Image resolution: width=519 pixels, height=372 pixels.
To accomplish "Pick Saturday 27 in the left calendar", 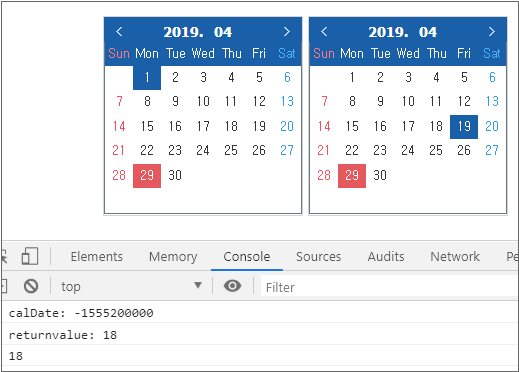I will click(287, 150).
